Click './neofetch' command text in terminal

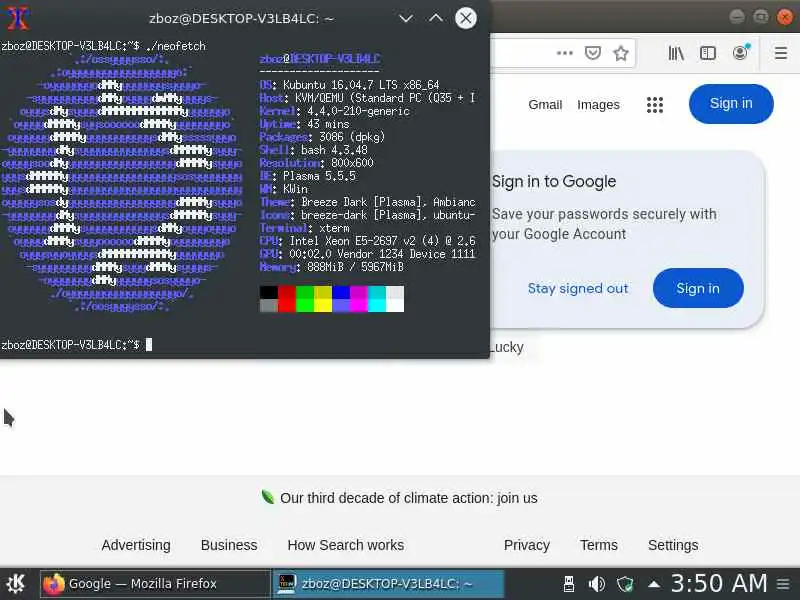point(176,46)
